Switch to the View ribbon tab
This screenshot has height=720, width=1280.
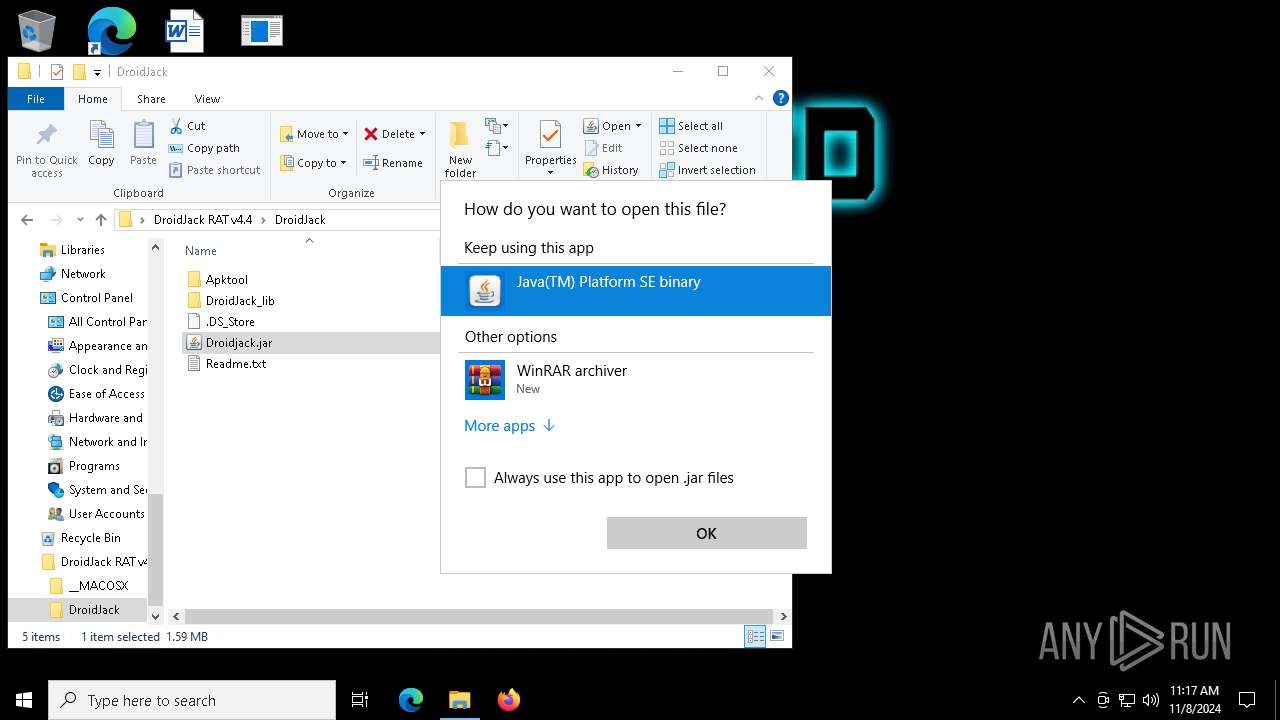(207, 99)
